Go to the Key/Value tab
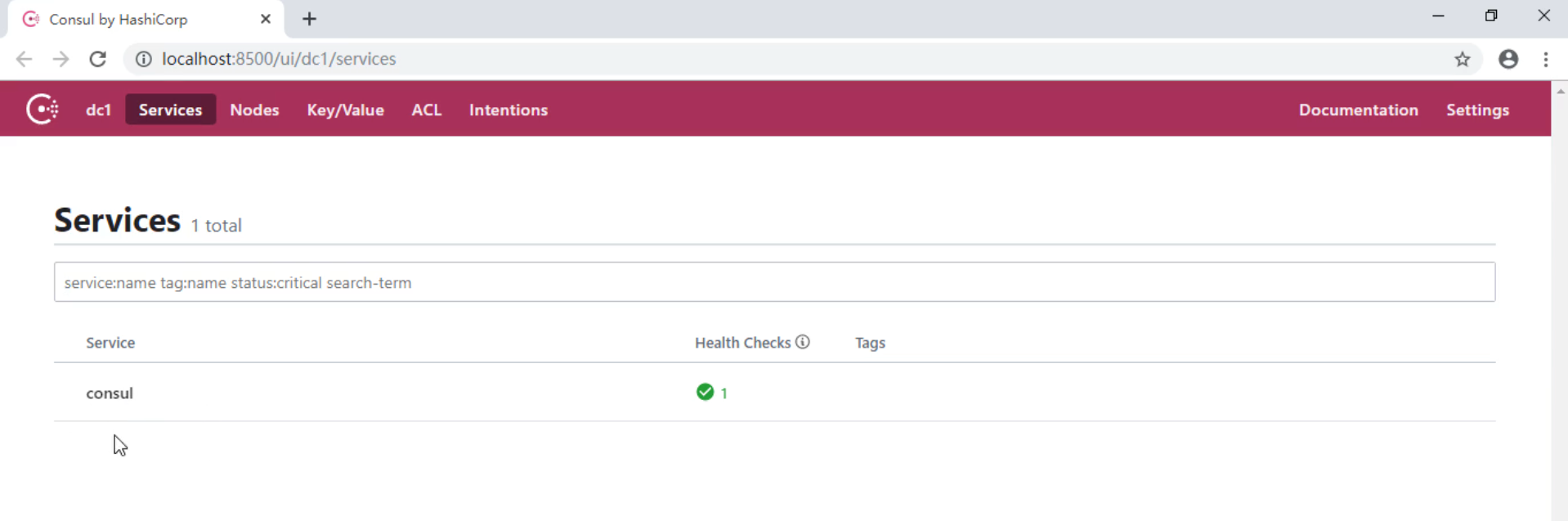Image resolution: width=1568 pixels, height=521 pixels. click(345, 110)
